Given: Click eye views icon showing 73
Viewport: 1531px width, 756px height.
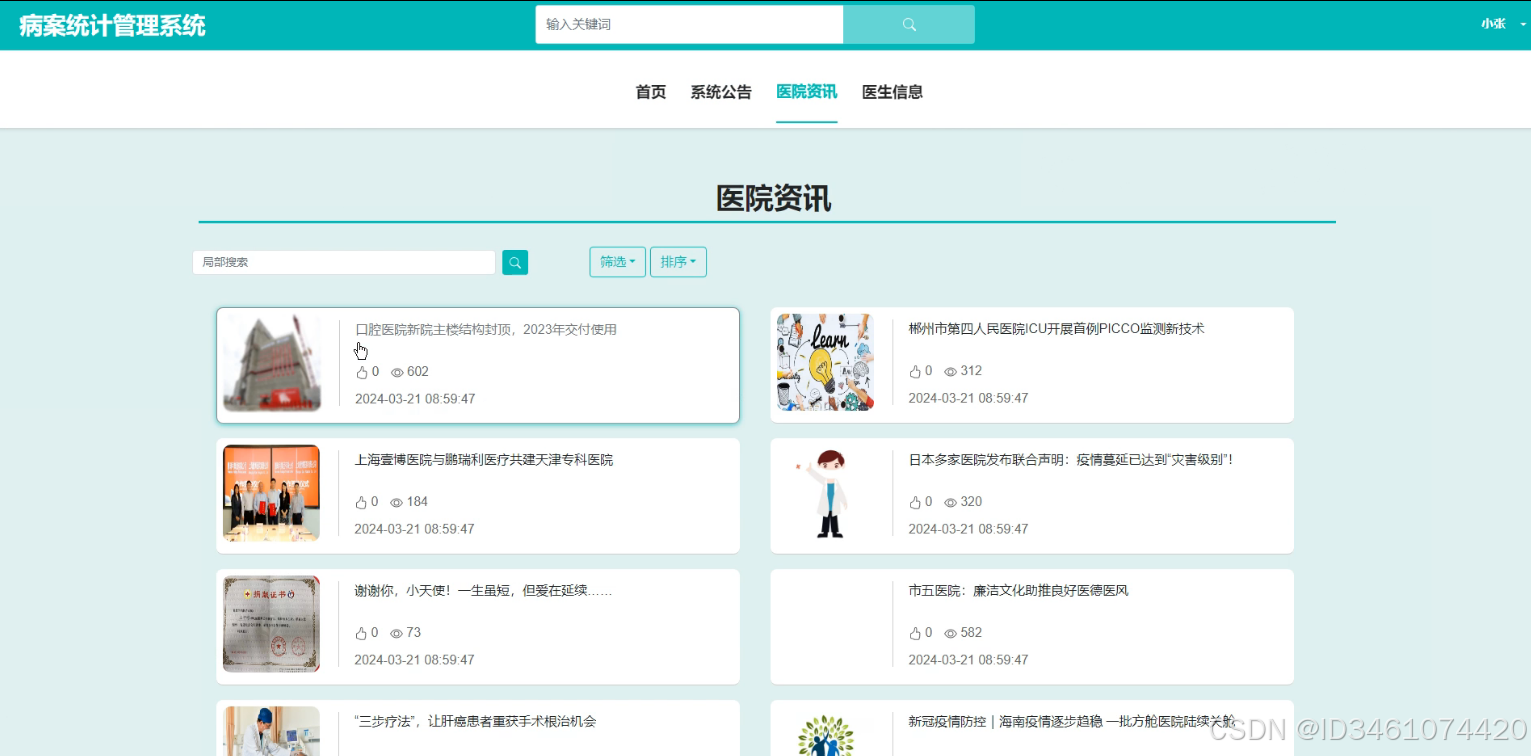Looking at the screenshot, I should pos(396,633).
